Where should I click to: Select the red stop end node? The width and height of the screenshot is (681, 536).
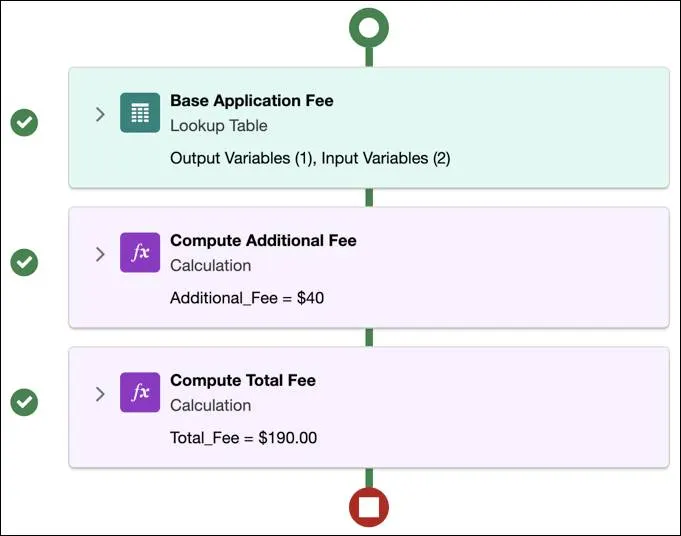pos(369,507)
